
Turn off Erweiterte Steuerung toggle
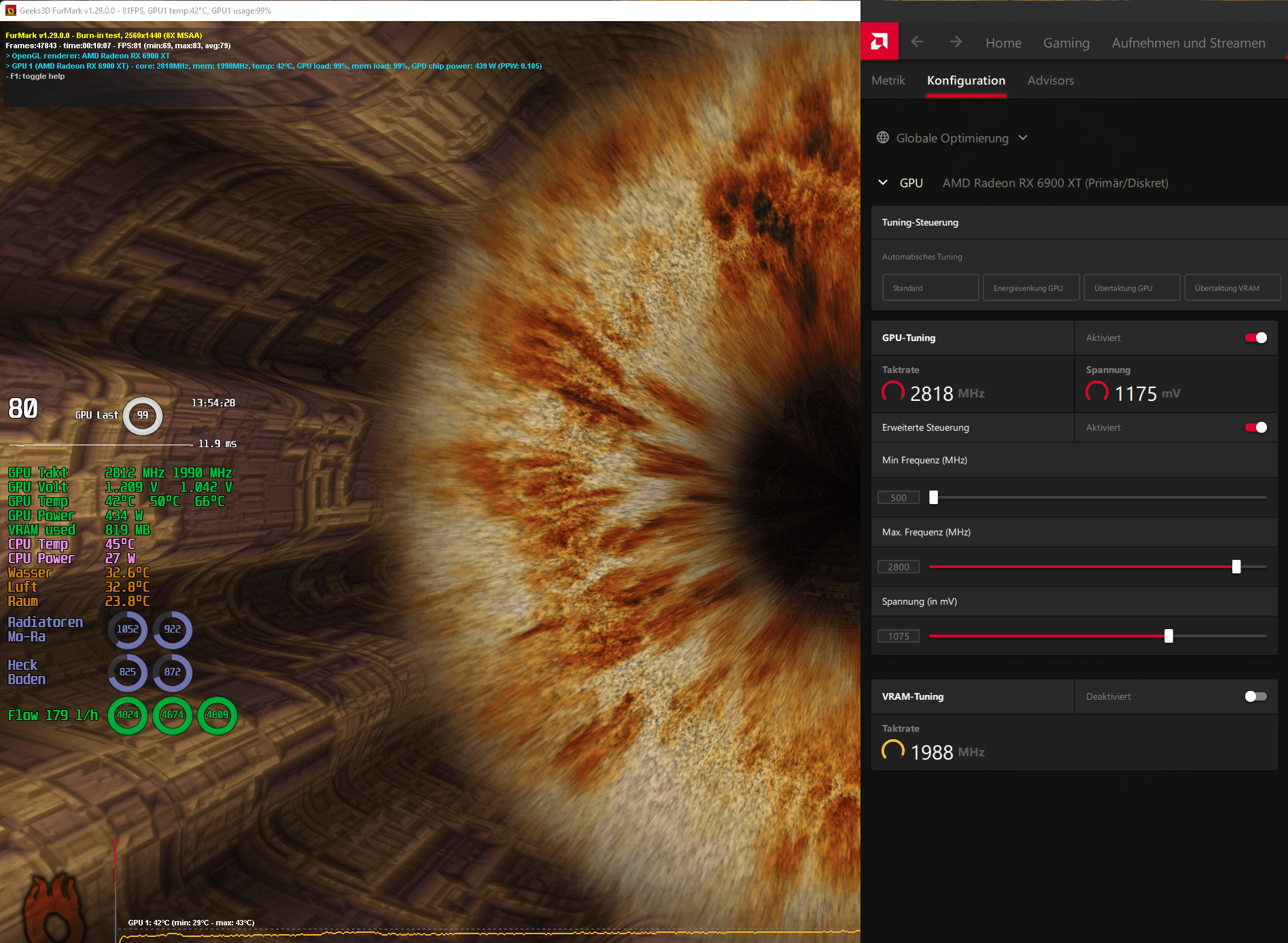click(x=1255, y=427)
